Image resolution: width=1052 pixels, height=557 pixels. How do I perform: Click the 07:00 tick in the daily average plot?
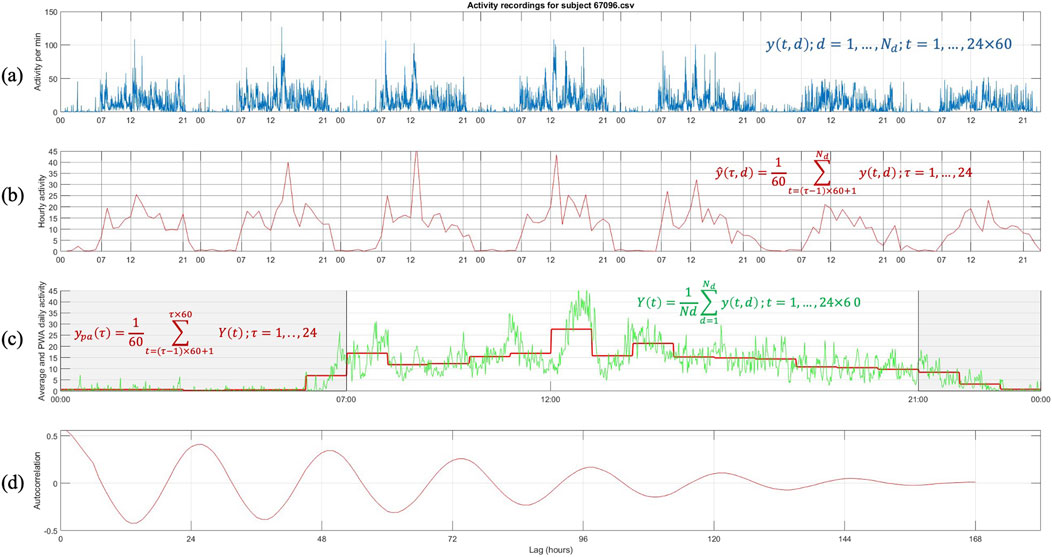click(x=346, y=399)
